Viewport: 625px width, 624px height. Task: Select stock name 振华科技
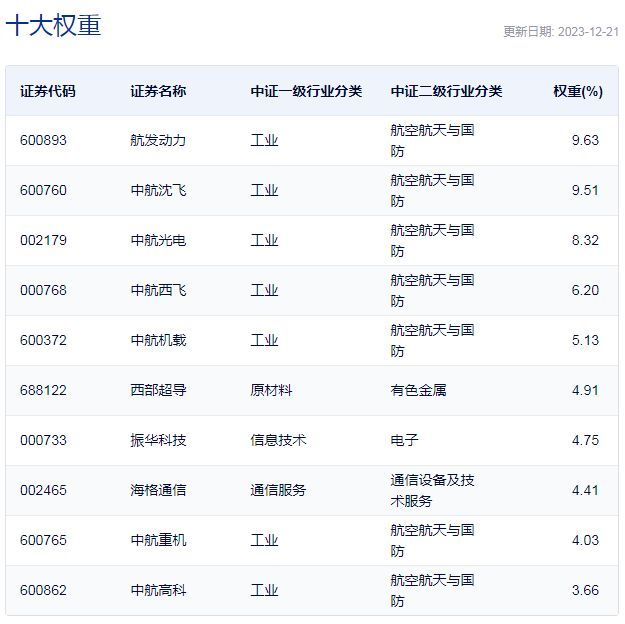click(158, 441)
